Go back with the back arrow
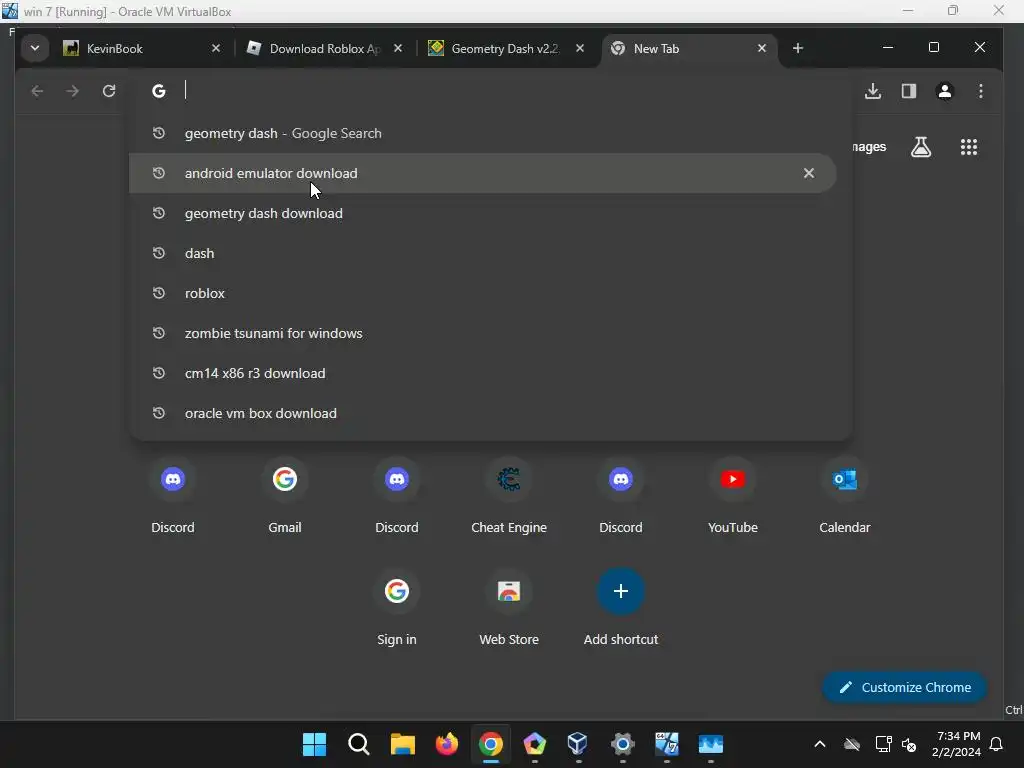Image resolution: width=1024 pixels, height=768 pixels. (37, 91)
